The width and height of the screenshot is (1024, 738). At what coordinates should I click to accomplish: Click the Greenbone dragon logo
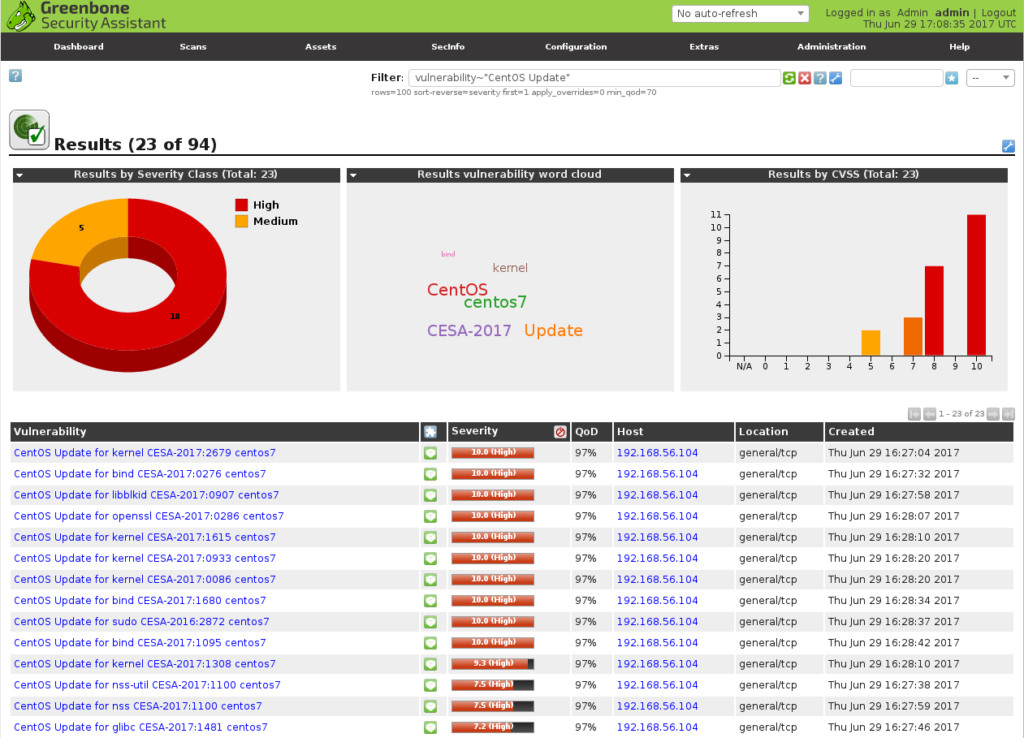[22, 17]
